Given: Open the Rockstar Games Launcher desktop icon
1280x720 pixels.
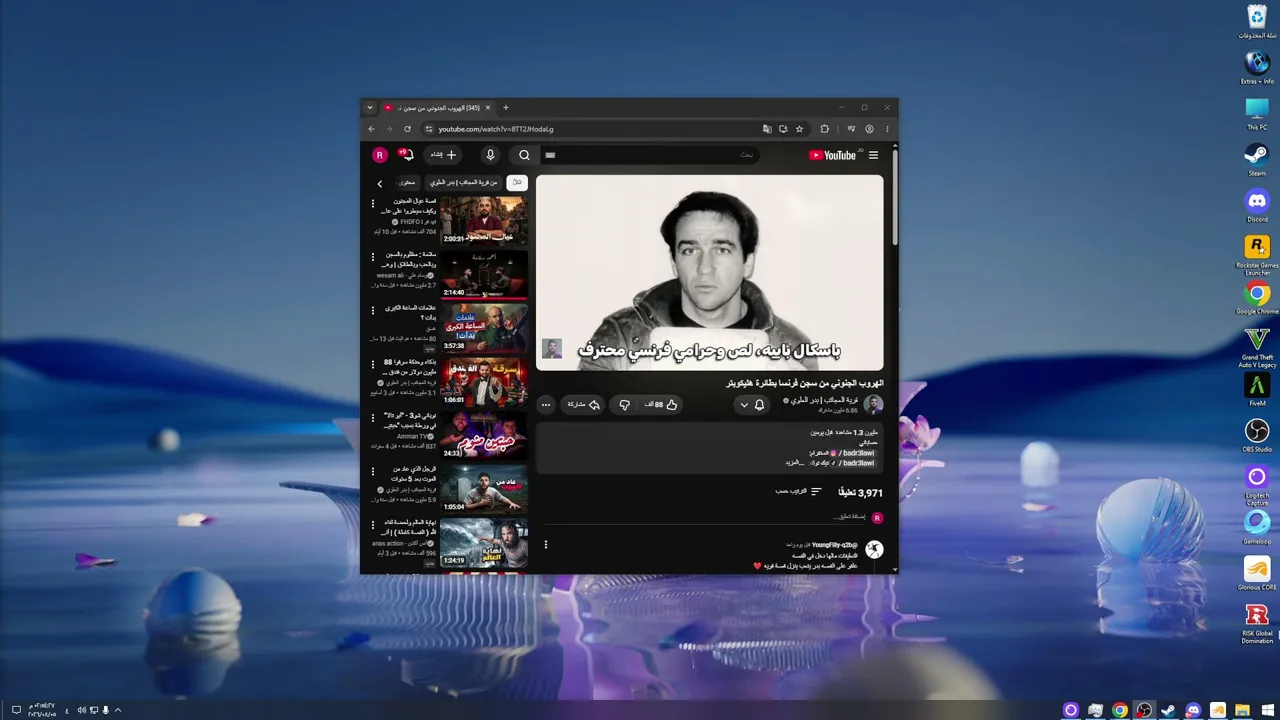Looking at the screenshot, I should click(1257, 254).
